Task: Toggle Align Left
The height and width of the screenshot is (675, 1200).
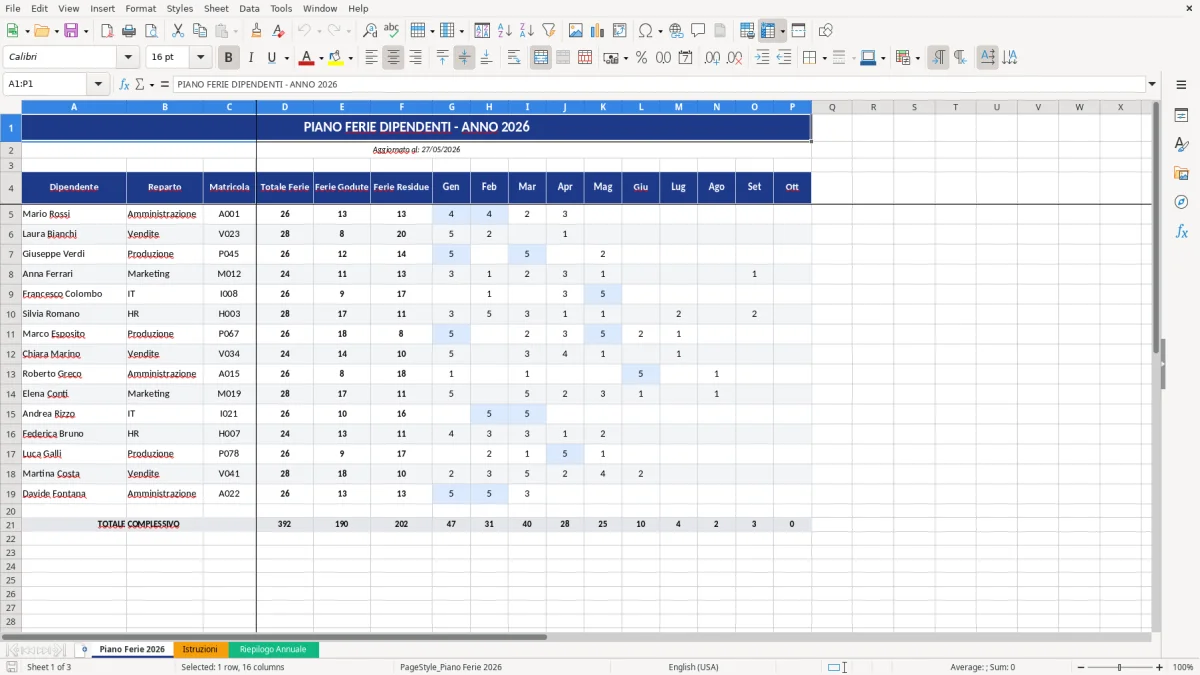Action: point(371,58)
